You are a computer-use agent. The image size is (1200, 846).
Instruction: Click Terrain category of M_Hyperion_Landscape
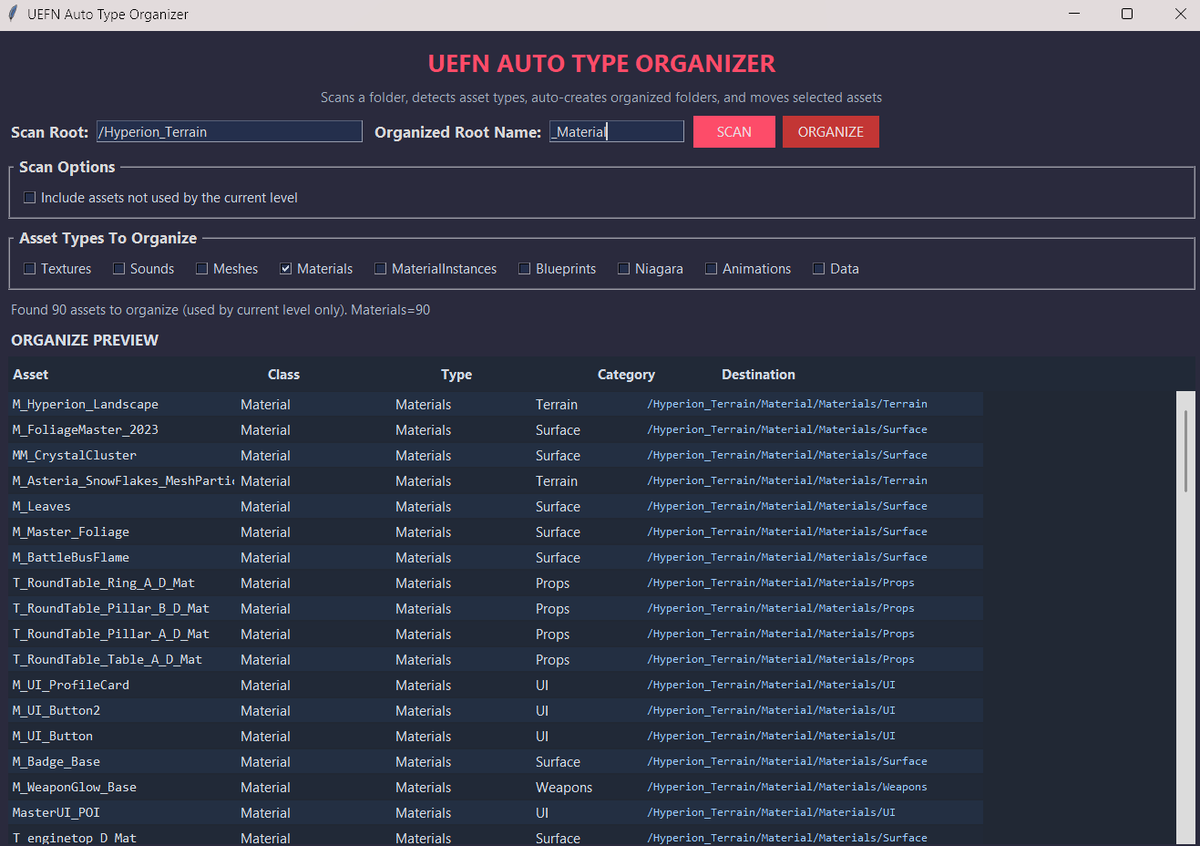pyautogui.click(x=557, y=405)
